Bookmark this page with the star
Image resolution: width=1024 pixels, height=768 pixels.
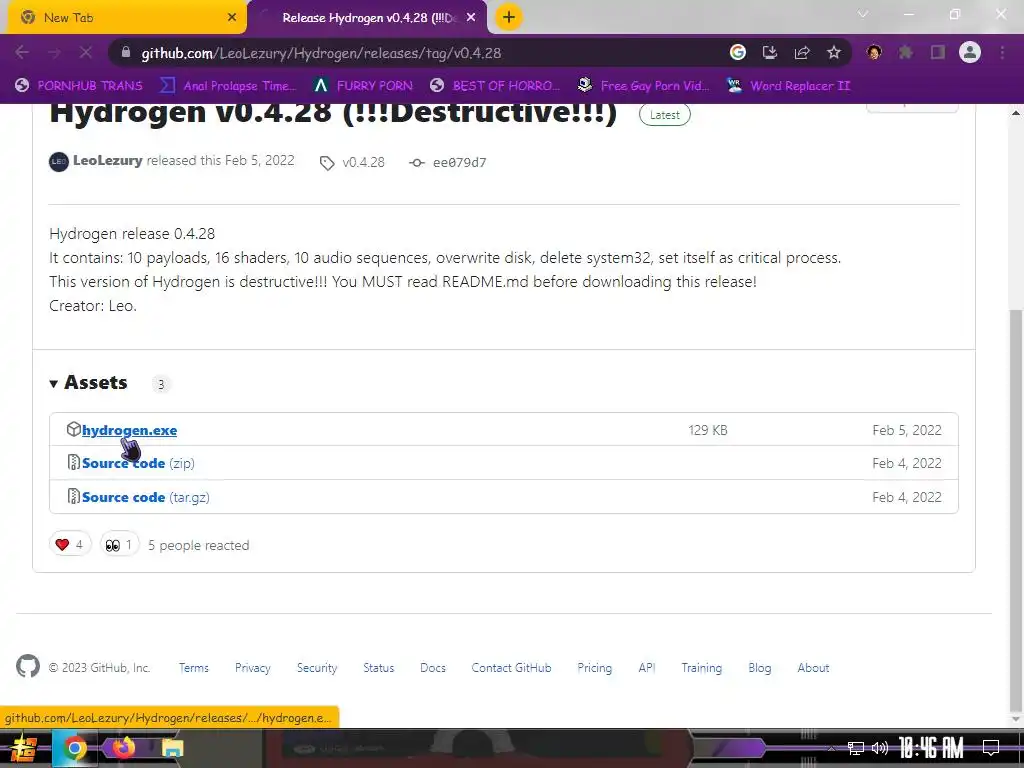coord(834,52)
